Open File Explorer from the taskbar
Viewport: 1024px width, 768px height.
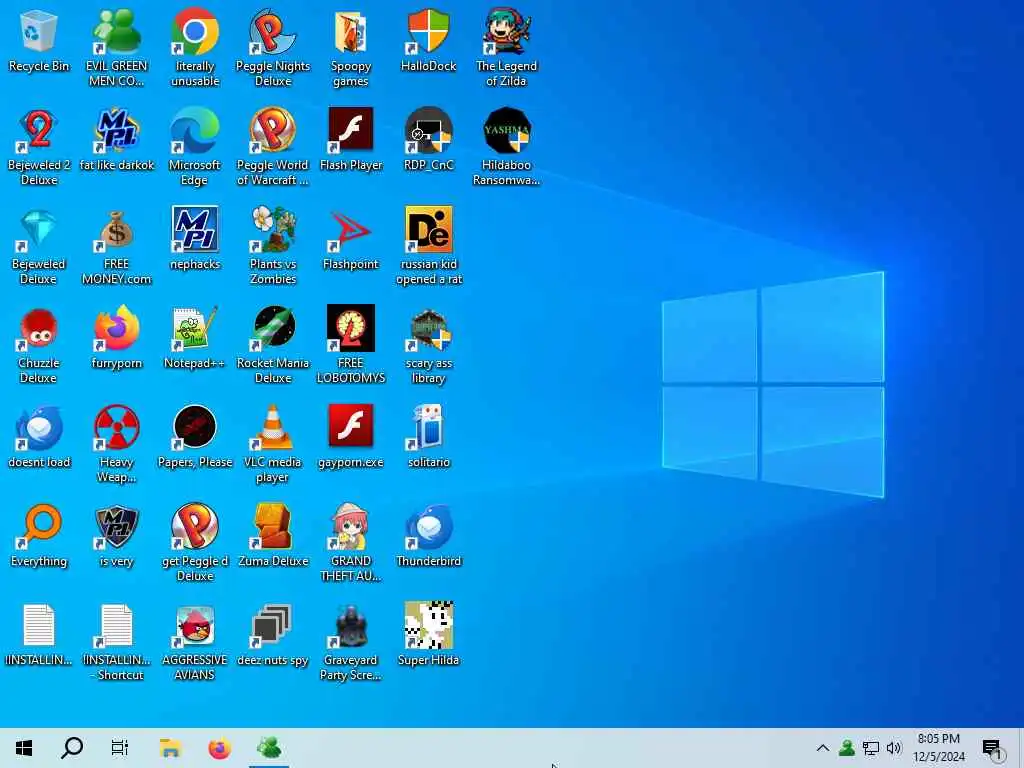[x=170, y=748]
